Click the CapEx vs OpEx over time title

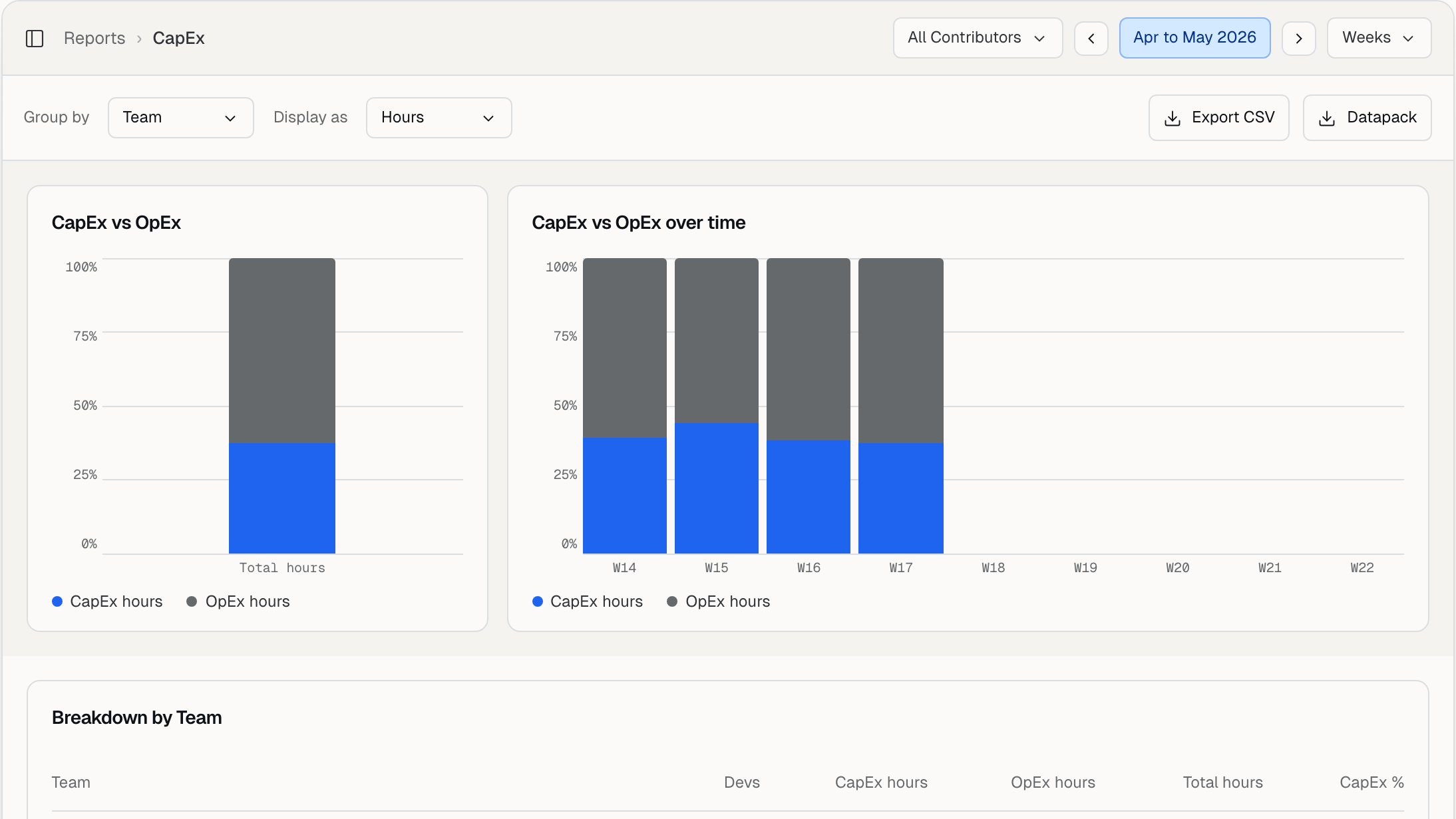[638, 223]
